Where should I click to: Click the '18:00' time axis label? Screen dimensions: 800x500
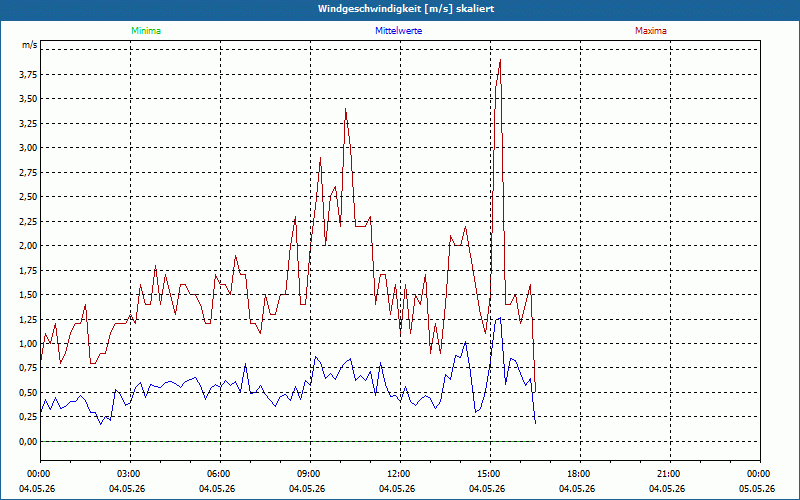click(x=580, y=474)
